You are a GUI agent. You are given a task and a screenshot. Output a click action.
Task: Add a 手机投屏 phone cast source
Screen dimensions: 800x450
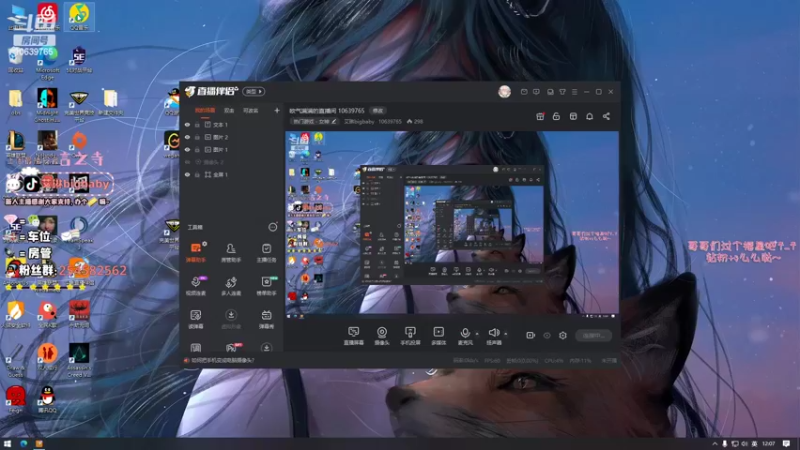410,336
